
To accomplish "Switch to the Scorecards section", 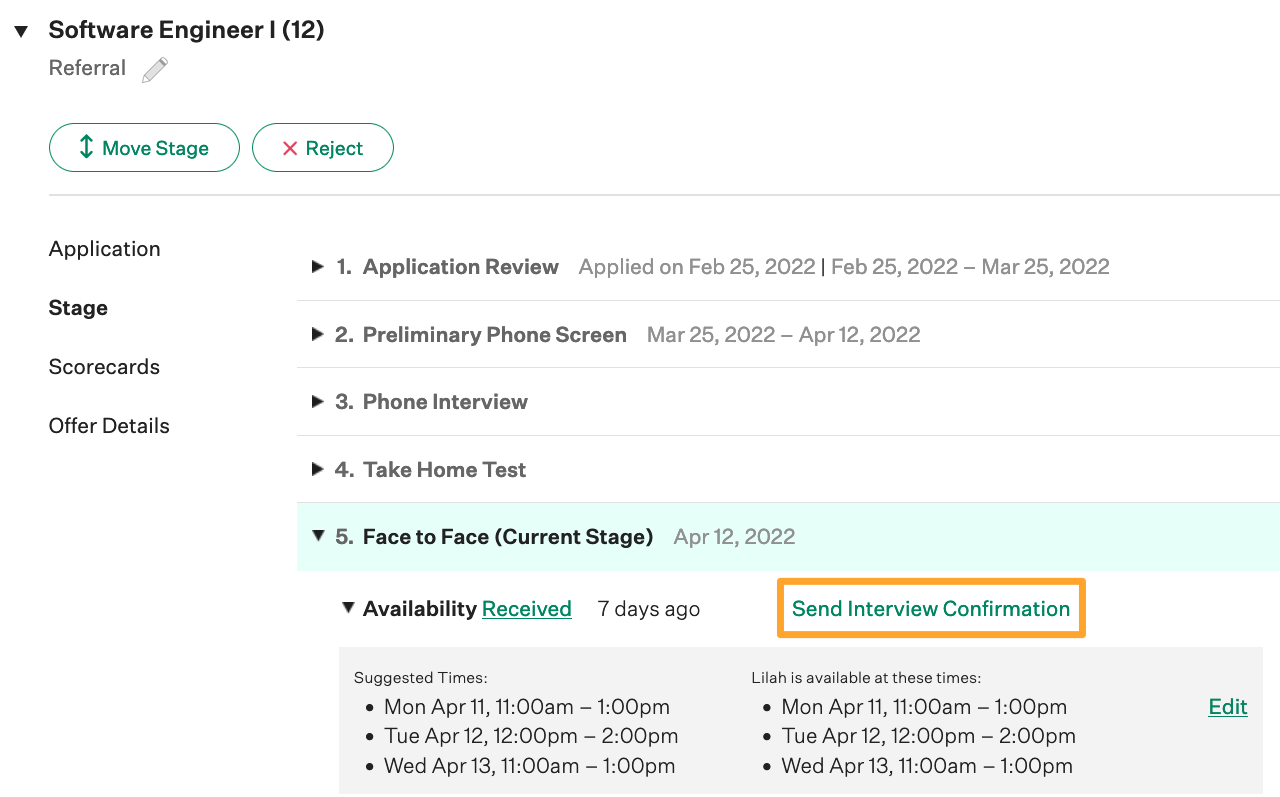I will pyautogui.click(x=104, y=366).
